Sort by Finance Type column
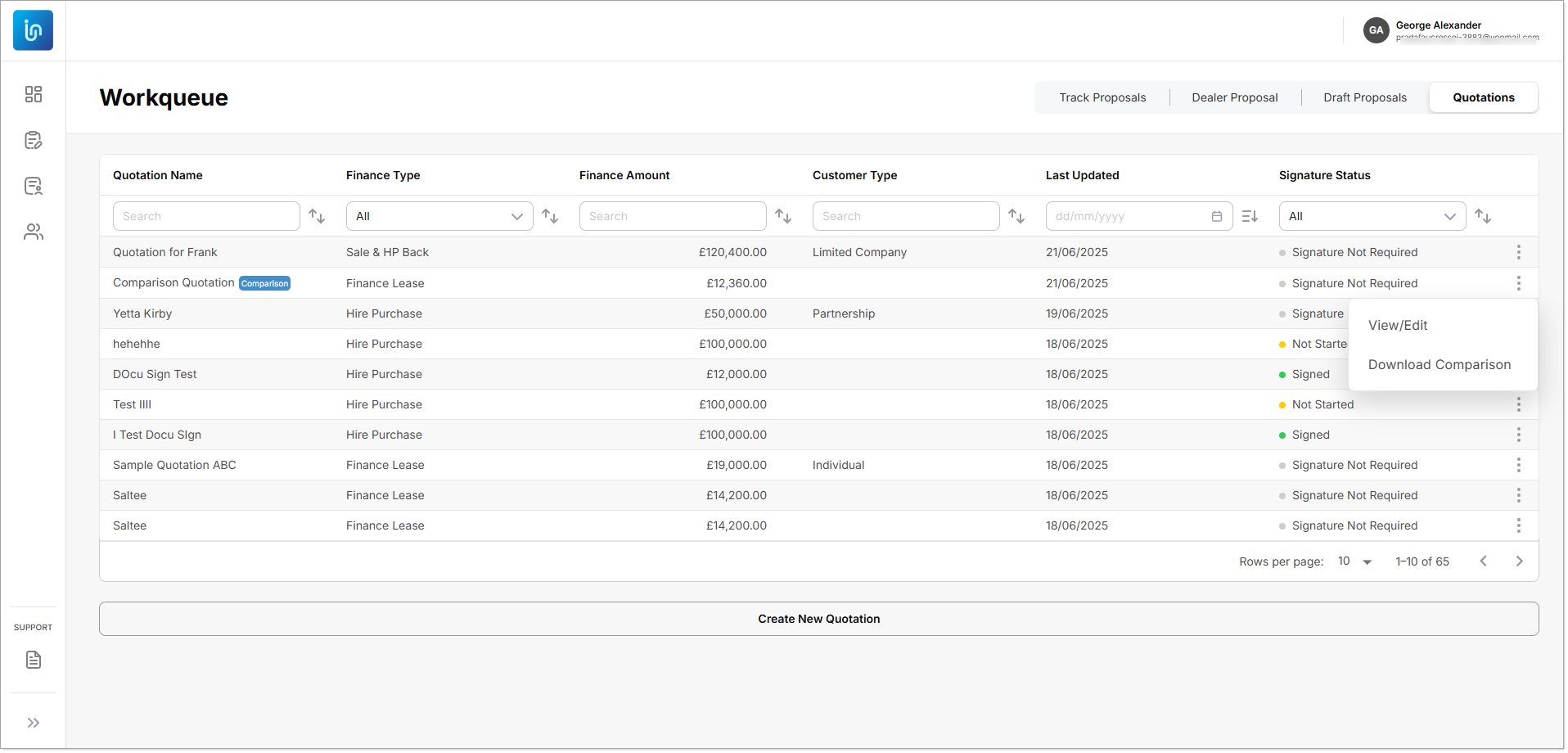 click(550, 216)
